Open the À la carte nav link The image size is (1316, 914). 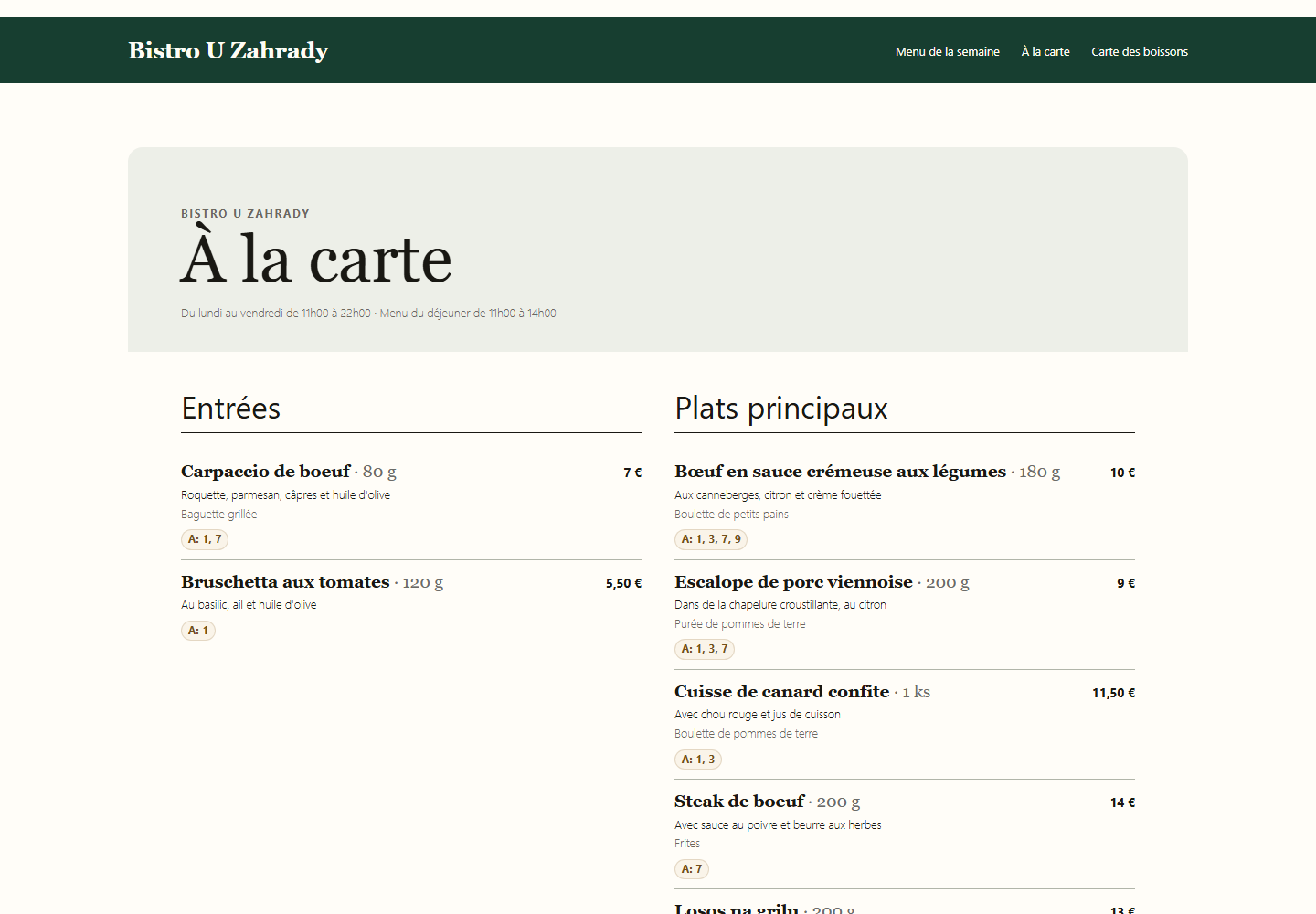coord(1045,51)
